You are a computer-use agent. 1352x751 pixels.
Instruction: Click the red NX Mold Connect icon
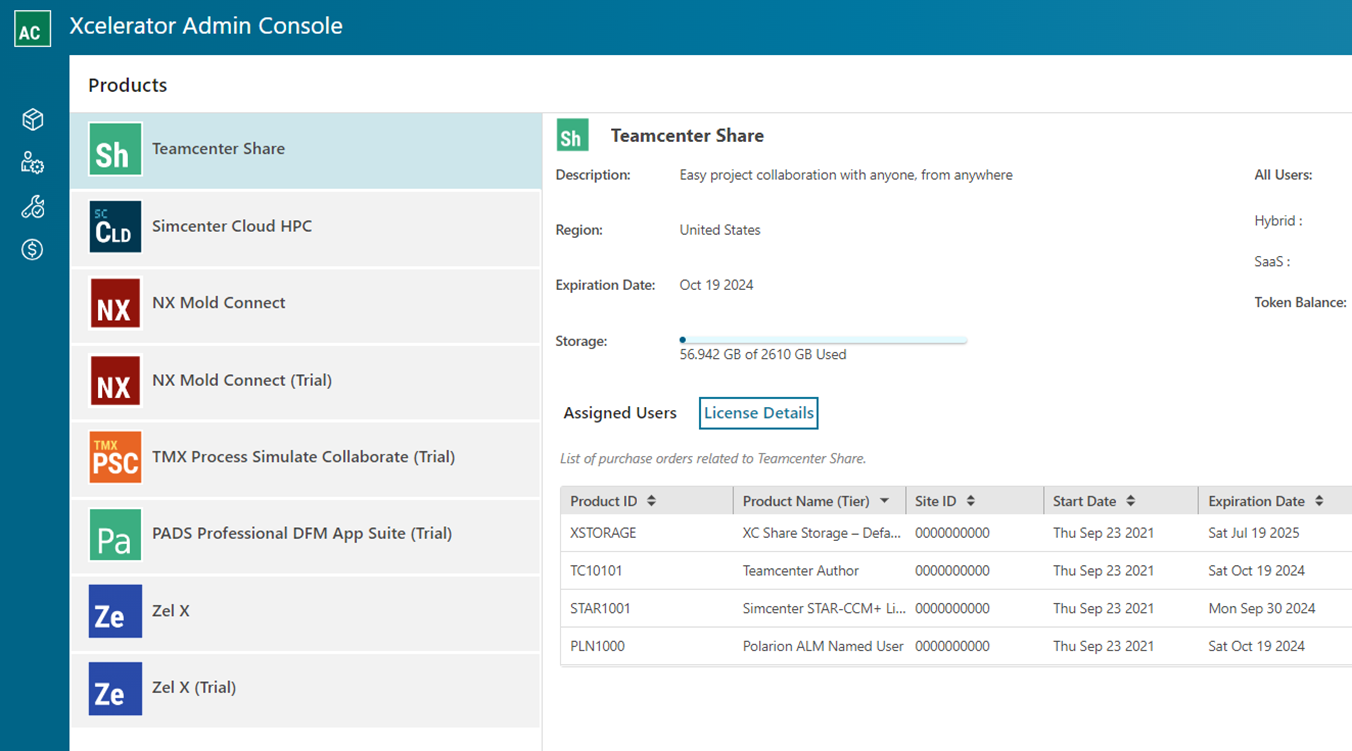(114, 303)
